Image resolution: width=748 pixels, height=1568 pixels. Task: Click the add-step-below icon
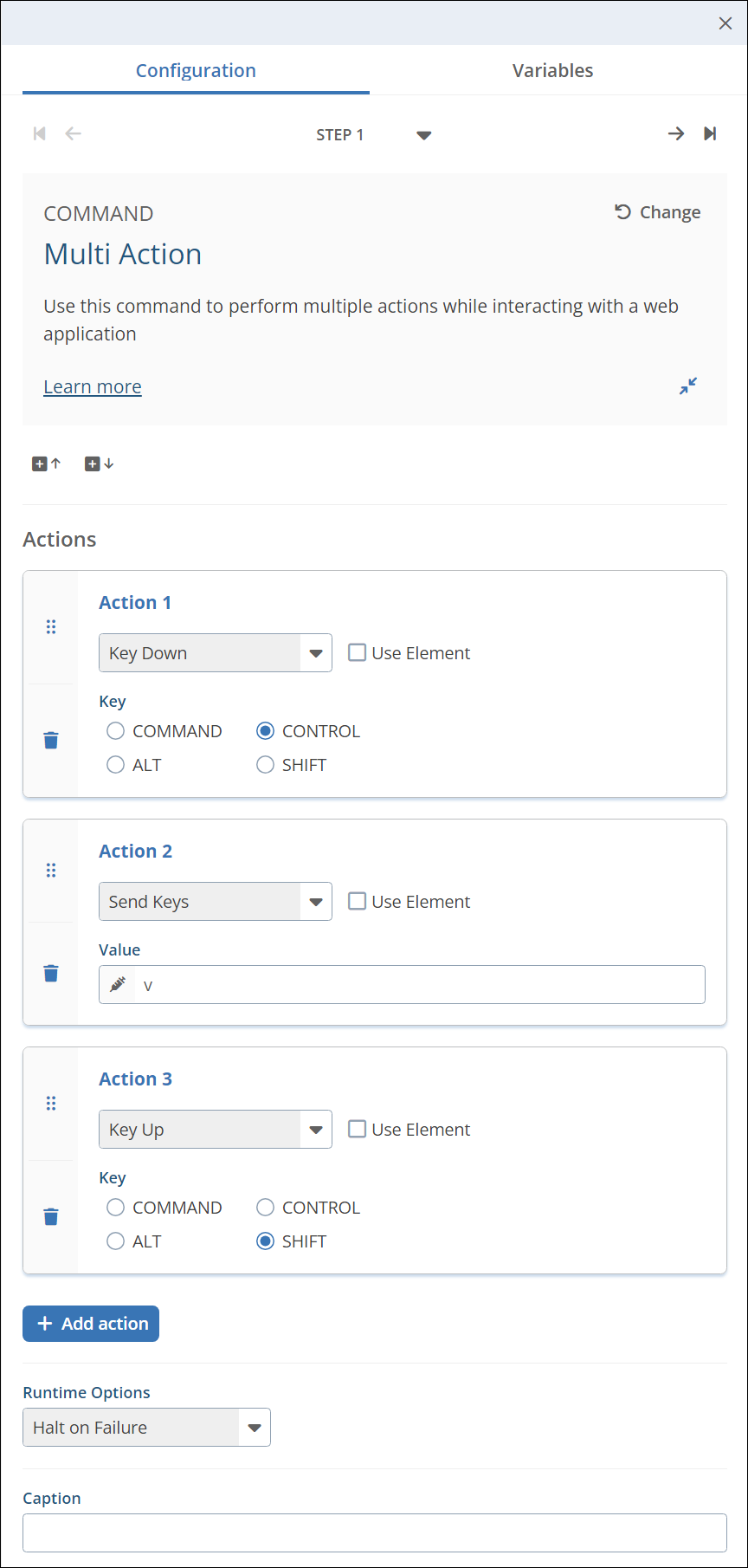[x=99, y=463]
